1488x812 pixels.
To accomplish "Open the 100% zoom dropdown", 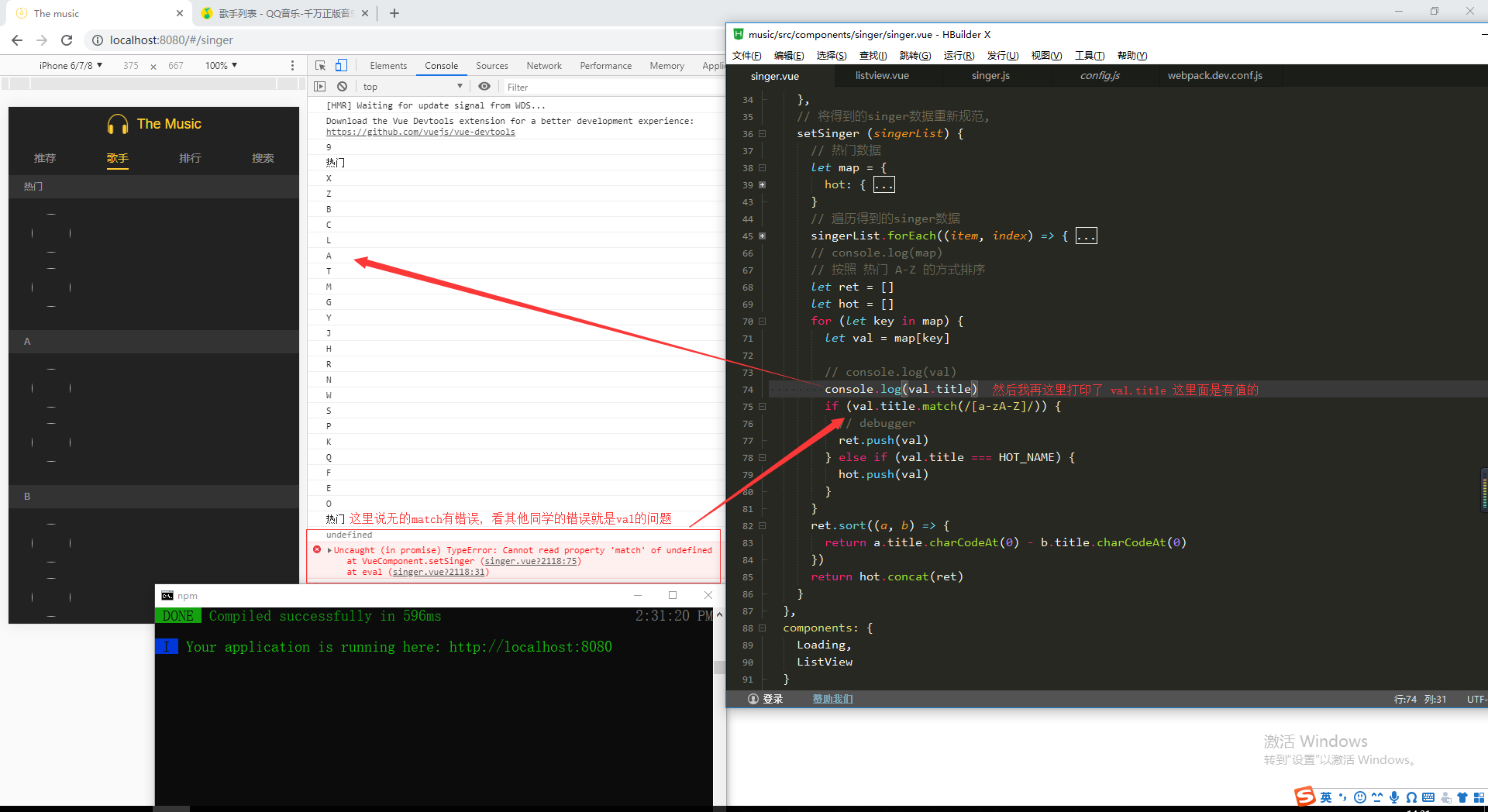I will point(221,66).
